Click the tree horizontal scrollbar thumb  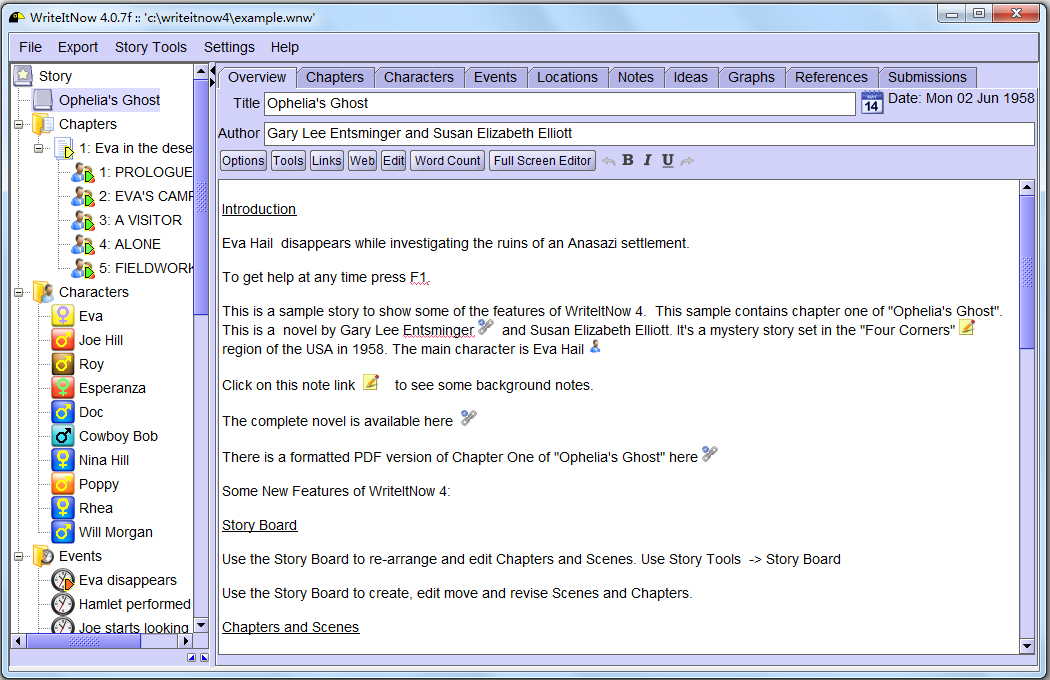coord(84,641)
